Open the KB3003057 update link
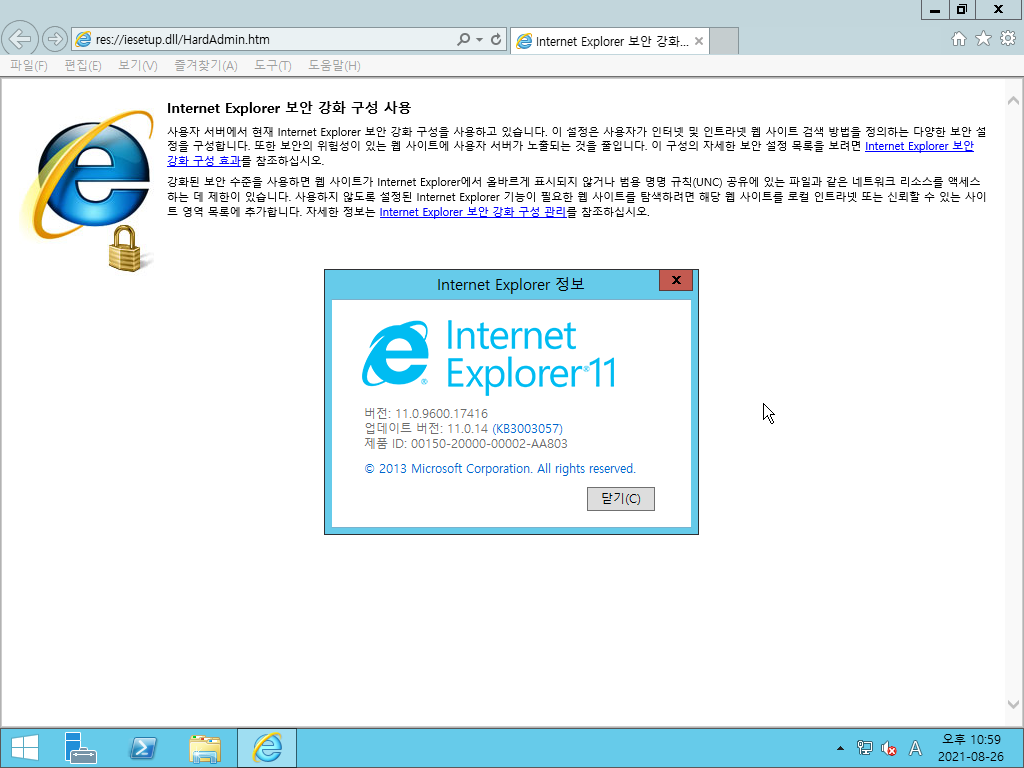Screen dimensions: 1024x768 (x=528, y=428)
